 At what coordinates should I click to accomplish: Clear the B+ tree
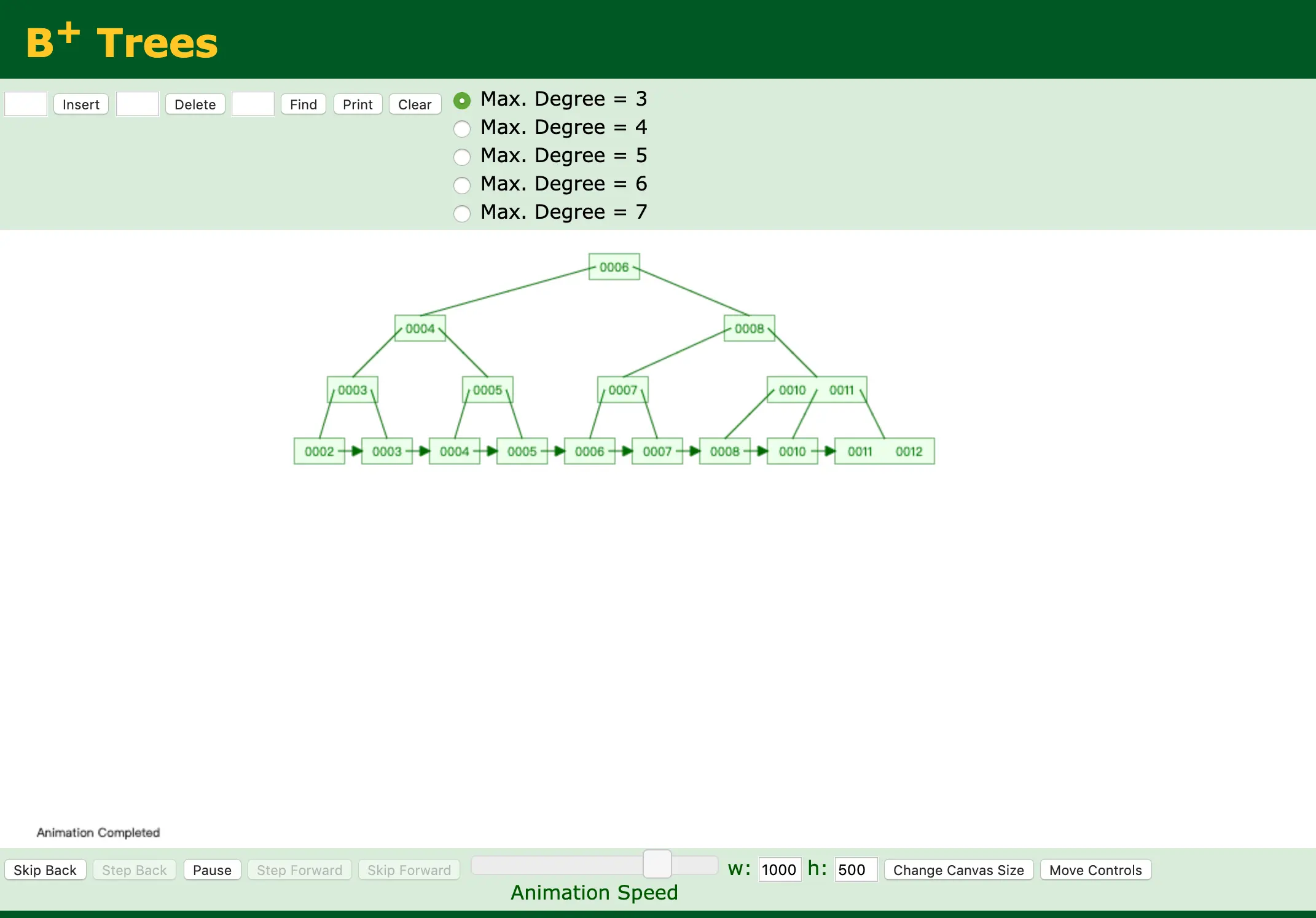click(415, 104)
